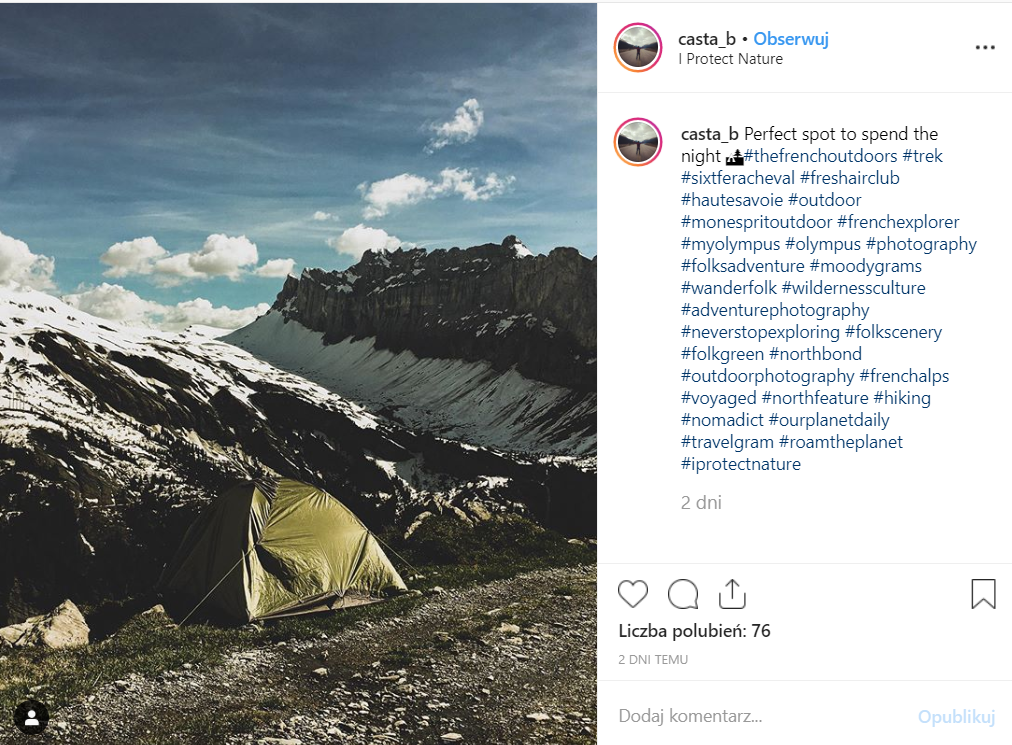
Task: Open the #hautesavoie hashtag
Action: click(x=732, y=200)
